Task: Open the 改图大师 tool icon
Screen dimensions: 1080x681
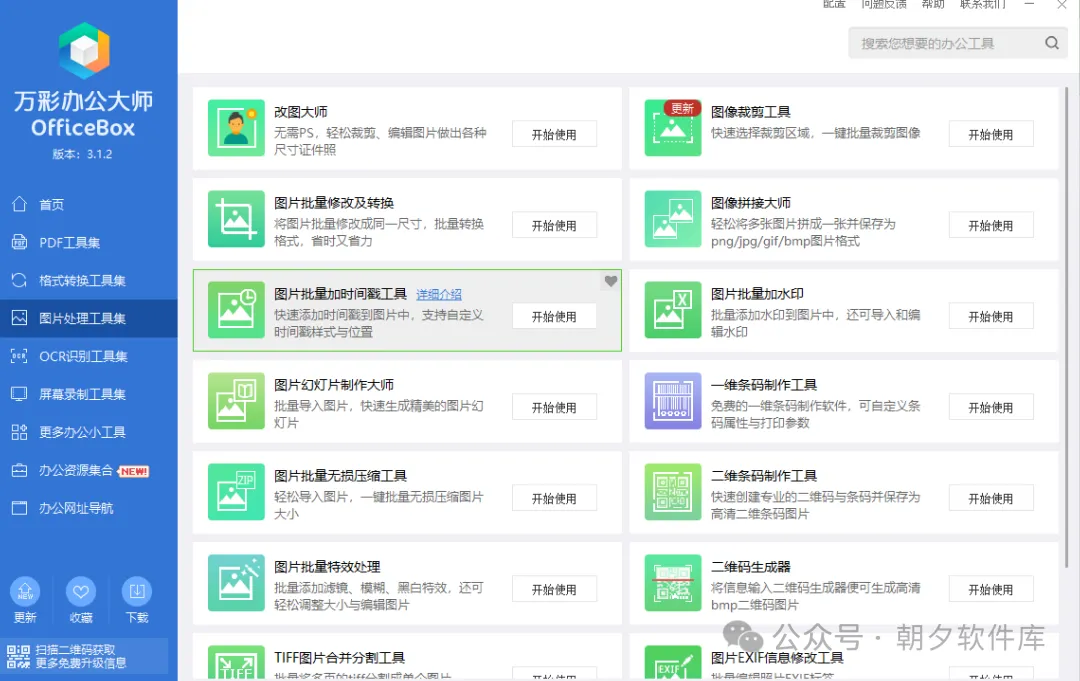Action: 236,128
